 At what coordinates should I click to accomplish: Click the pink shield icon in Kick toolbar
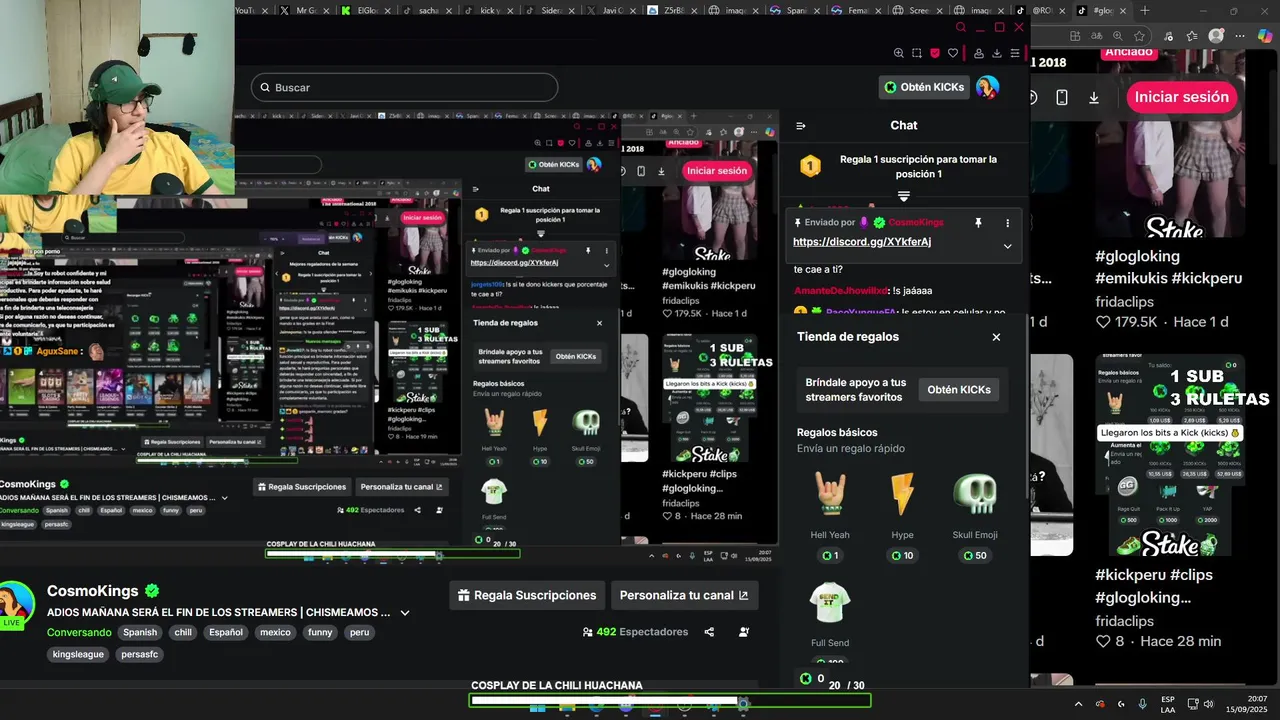(935, 53)
